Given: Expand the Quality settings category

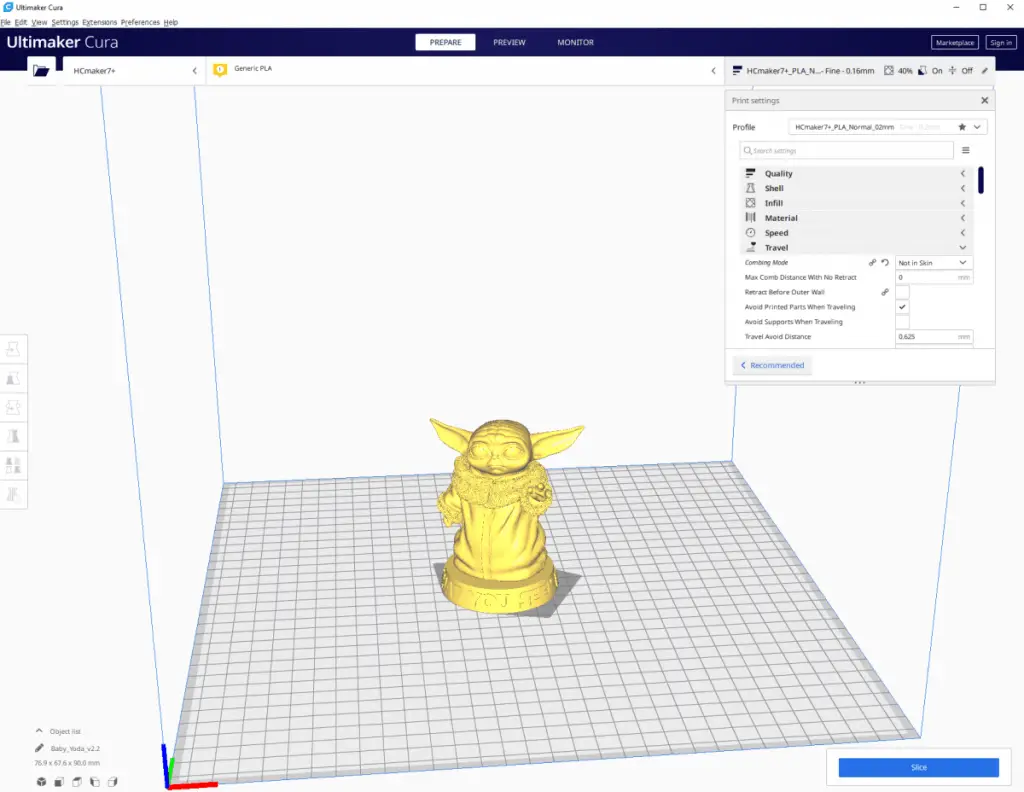Looking at the screenshot, I should 856,174.
